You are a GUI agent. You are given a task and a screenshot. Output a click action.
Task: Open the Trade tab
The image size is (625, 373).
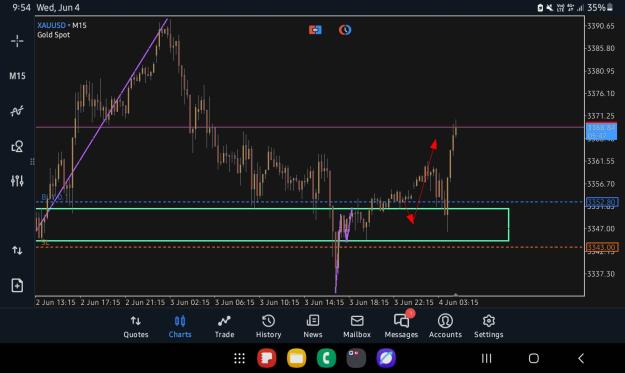(224, 327)
